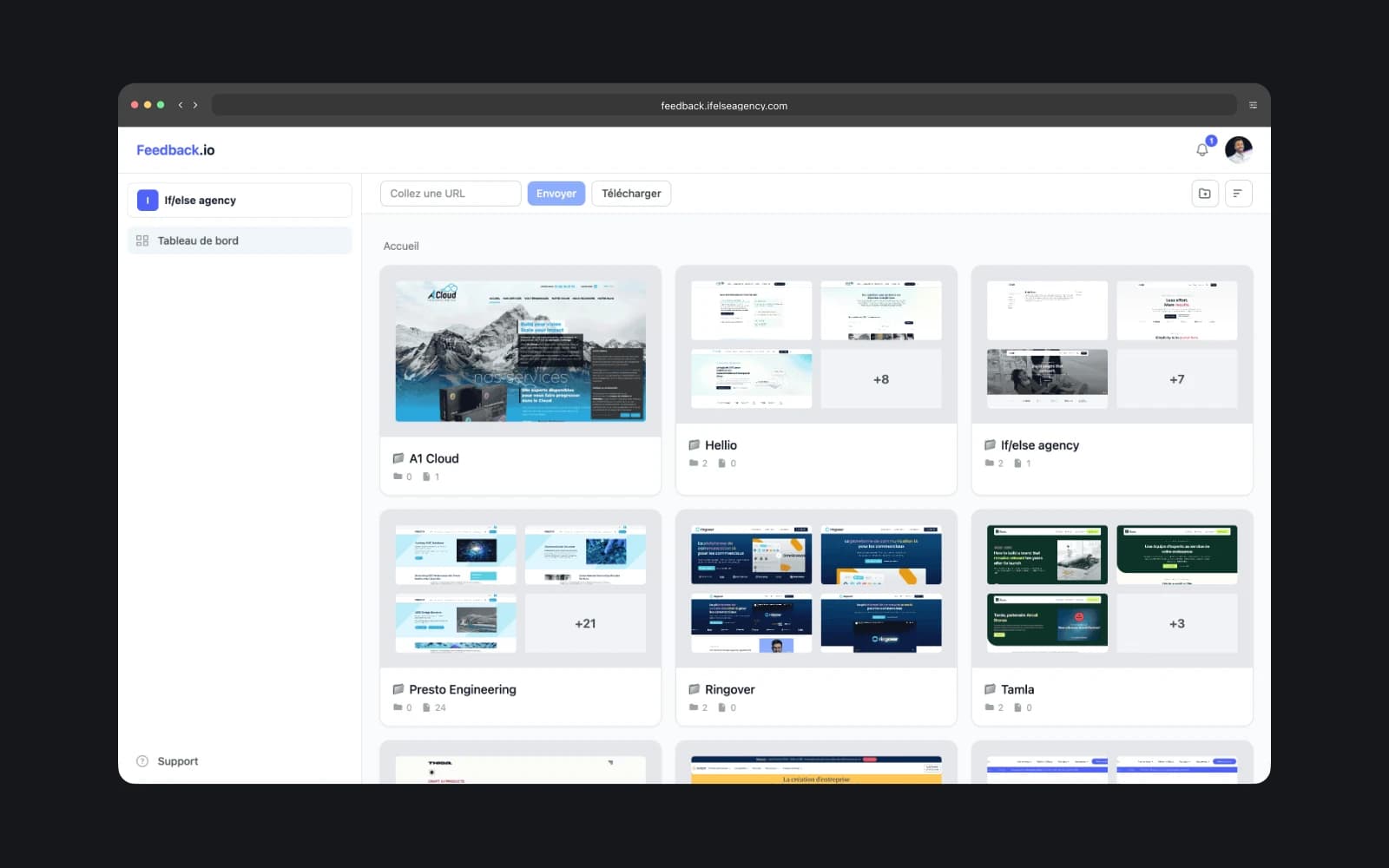The image size is (1389, 868).
Task: Open the user profile avatar
Action: click(x=1239, y=149)
